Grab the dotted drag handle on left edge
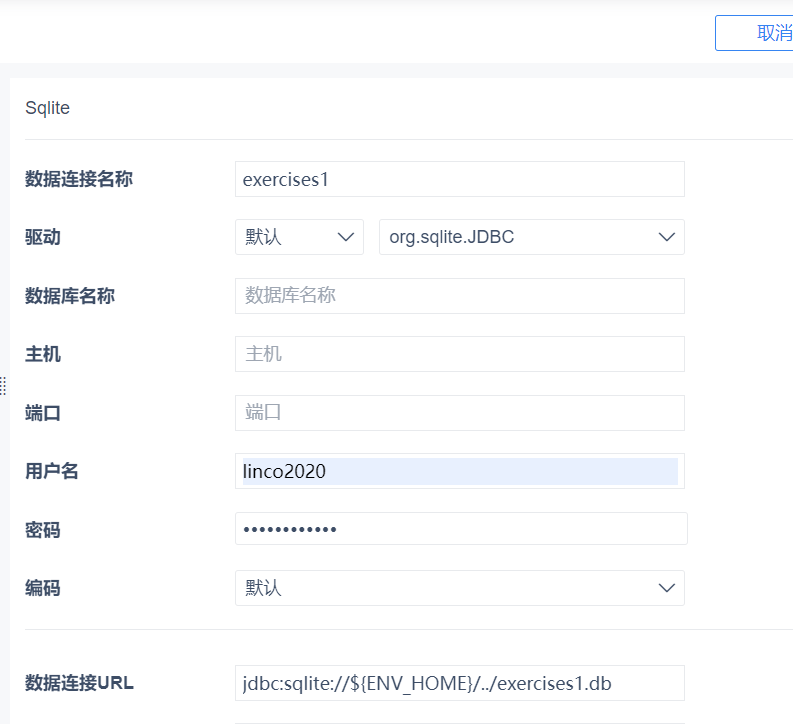793x724 pixels. tap(3, 386)
